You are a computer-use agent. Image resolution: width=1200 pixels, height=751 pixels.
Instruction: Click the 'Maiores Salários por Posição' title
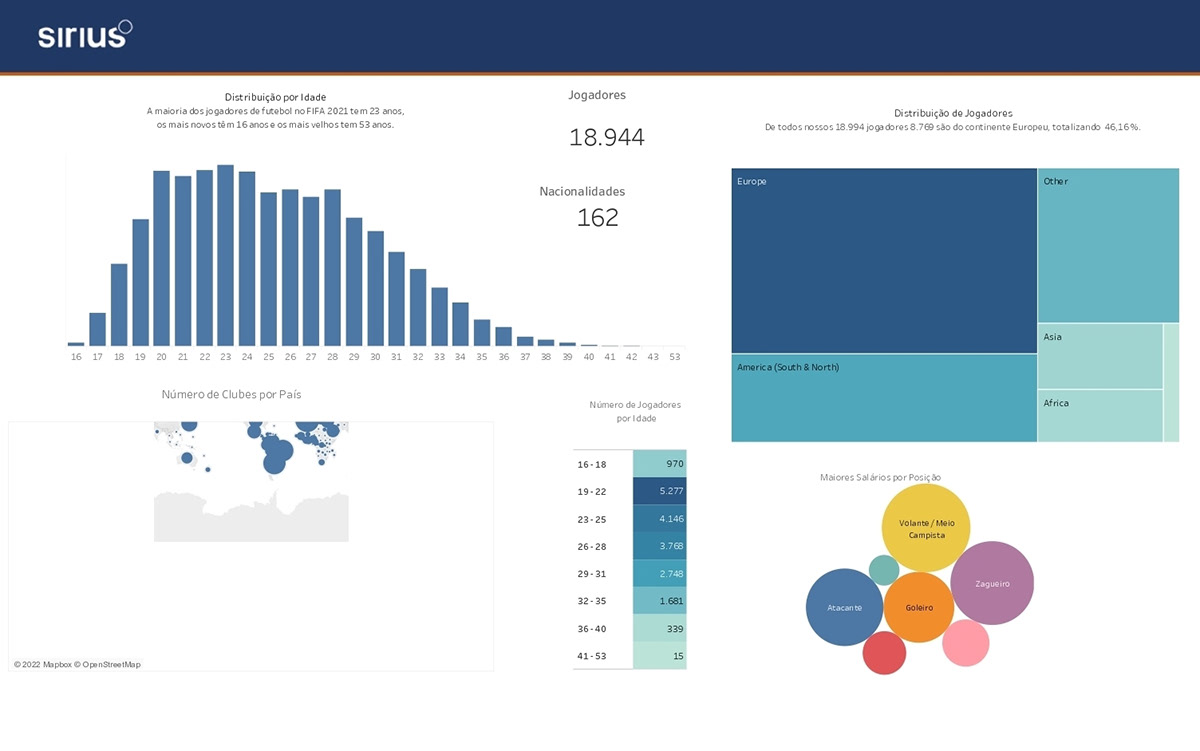[x=880, y=477]
